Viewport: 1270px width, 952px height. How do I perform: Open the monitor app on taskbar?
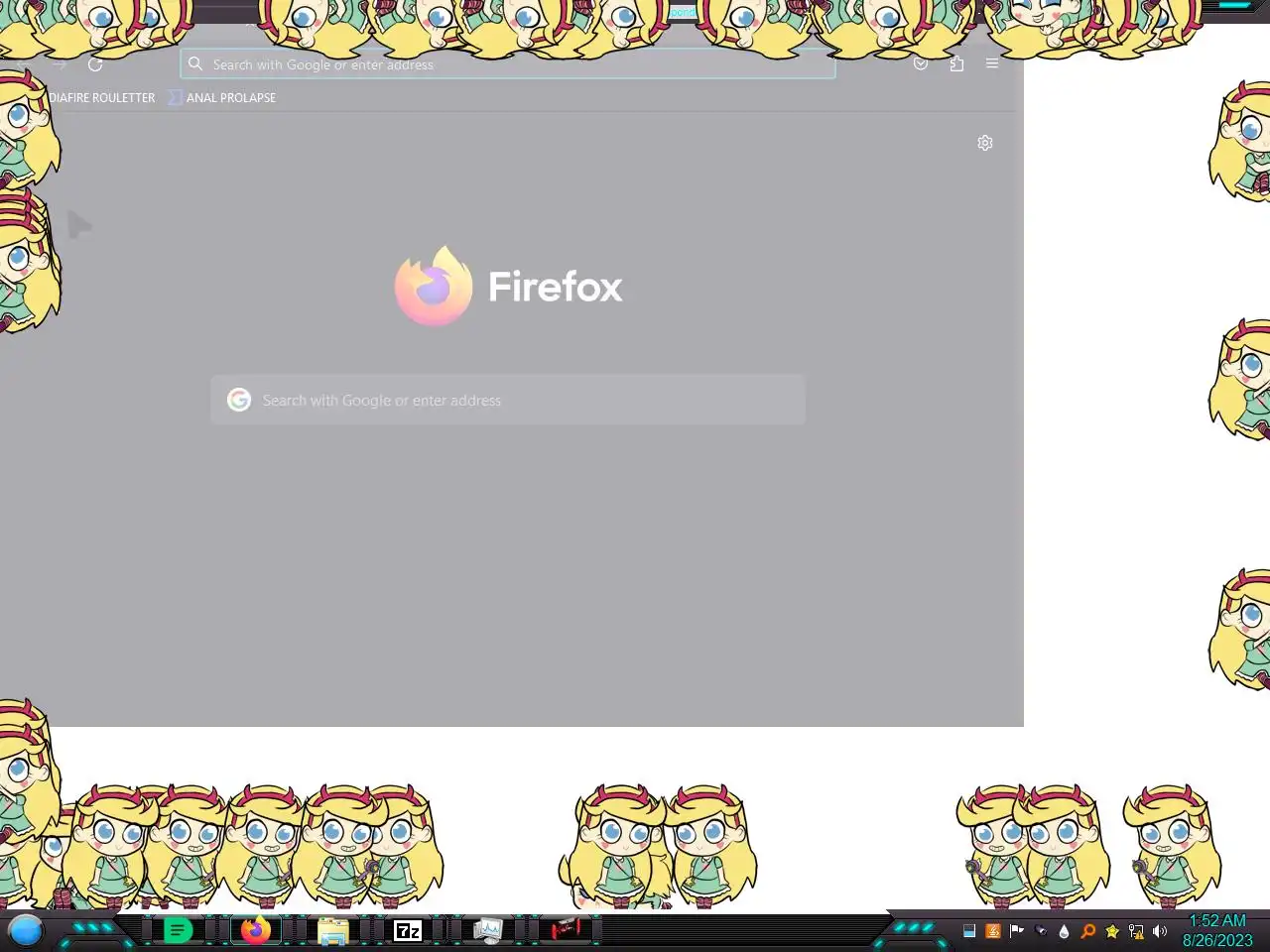tap(487, 930)
